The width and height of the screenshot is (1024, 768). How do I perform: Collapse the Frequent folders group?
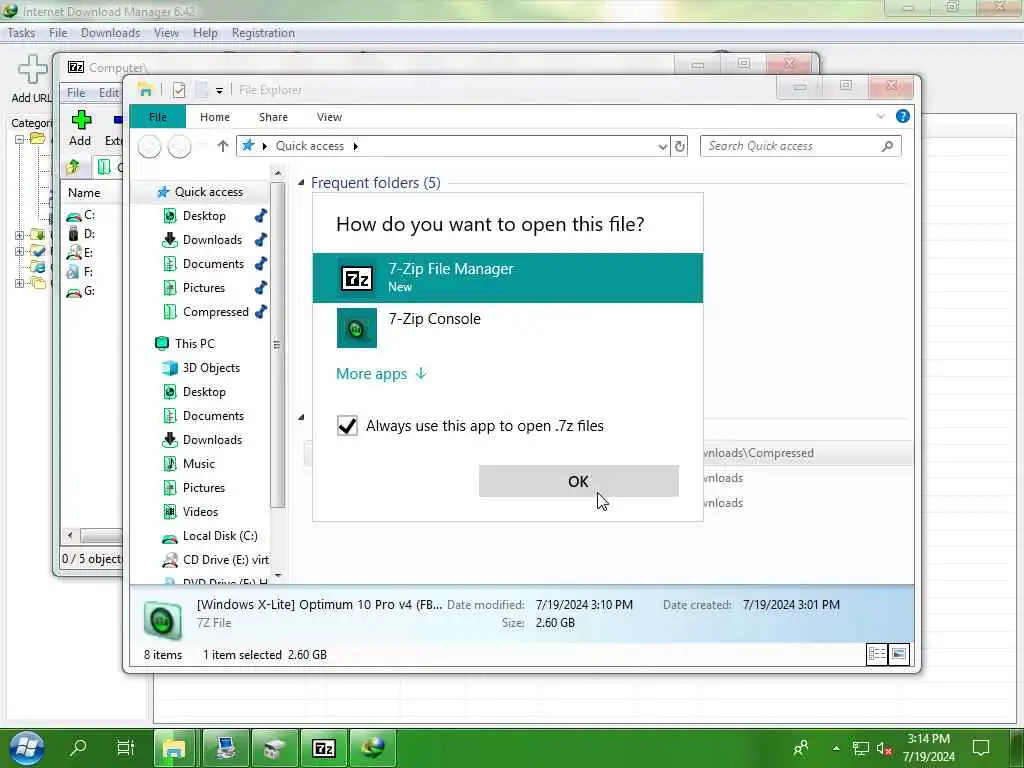[x=301, y=183]
